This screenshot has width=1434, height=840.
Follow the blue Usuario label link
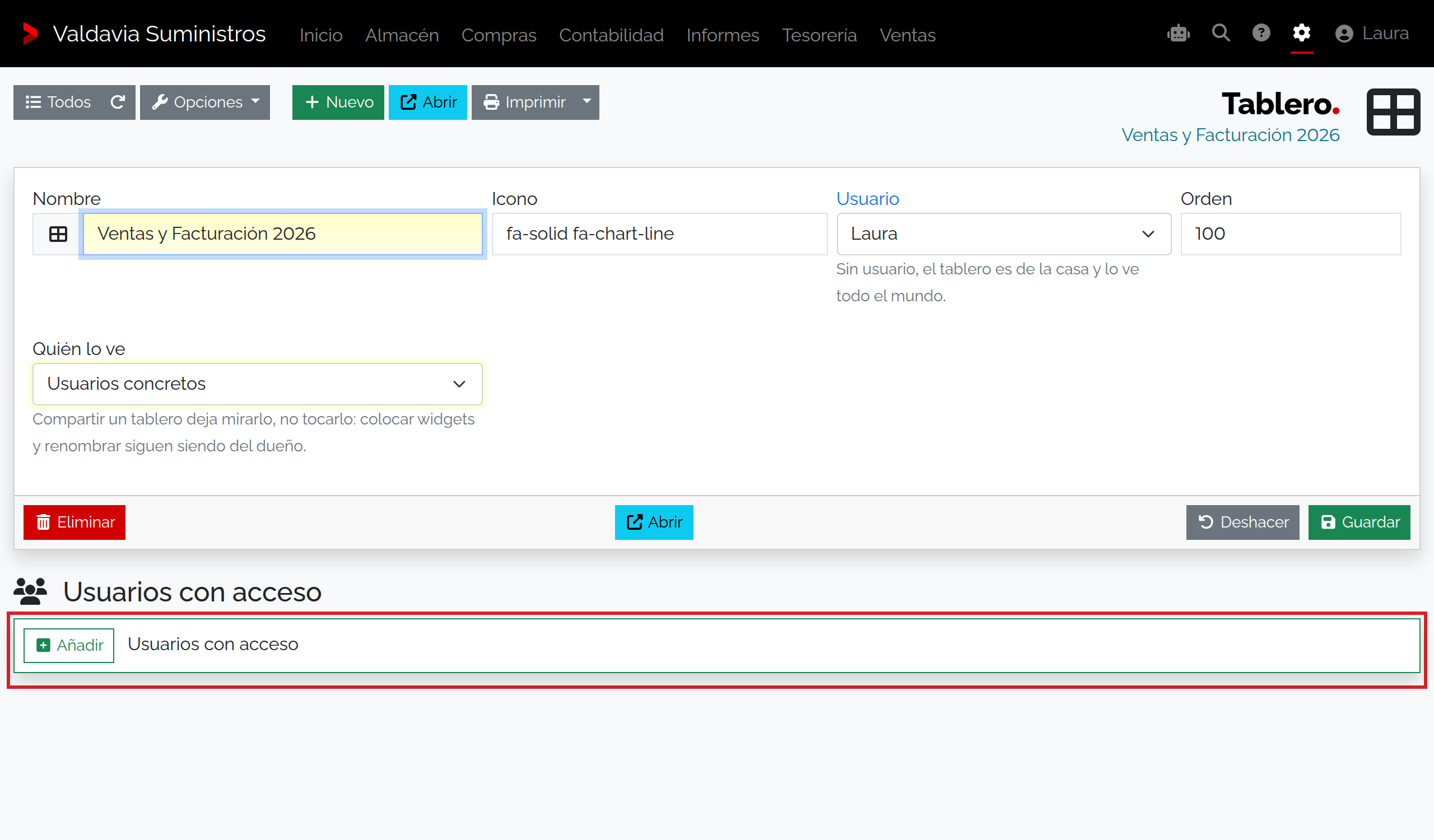click(868, 199)
